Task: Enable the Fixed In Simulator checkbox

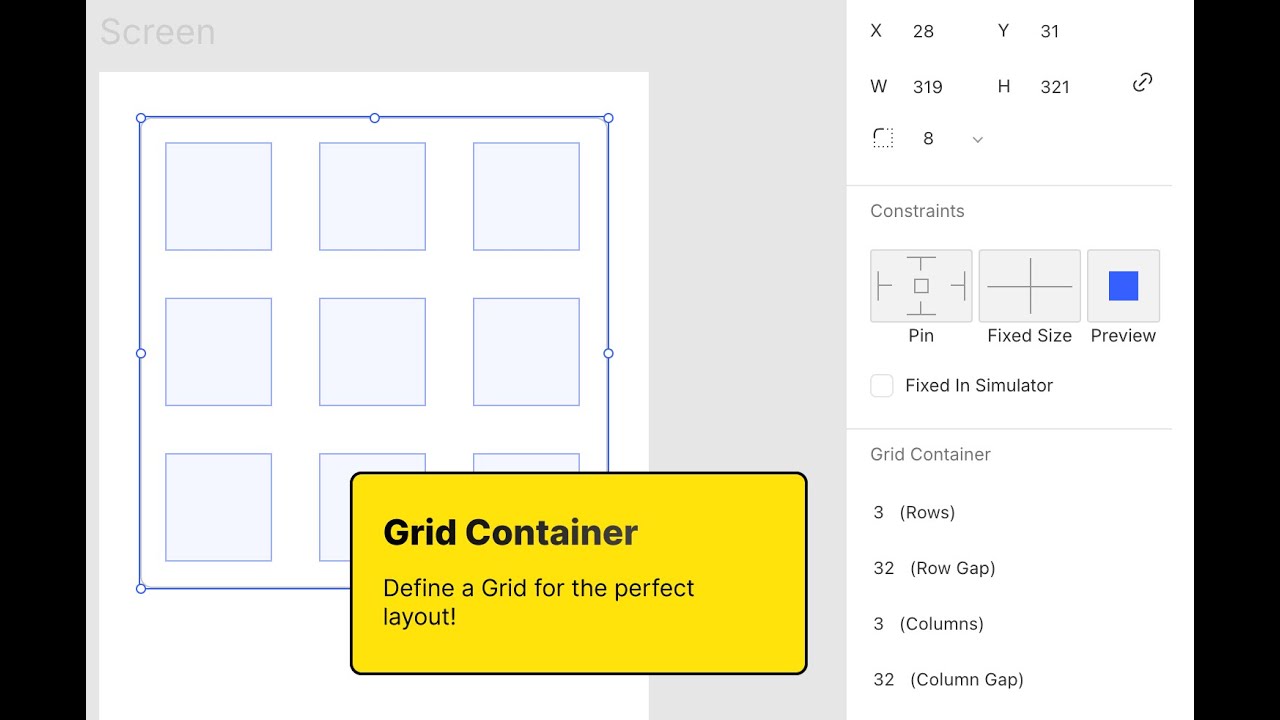Action: (881, 385)
